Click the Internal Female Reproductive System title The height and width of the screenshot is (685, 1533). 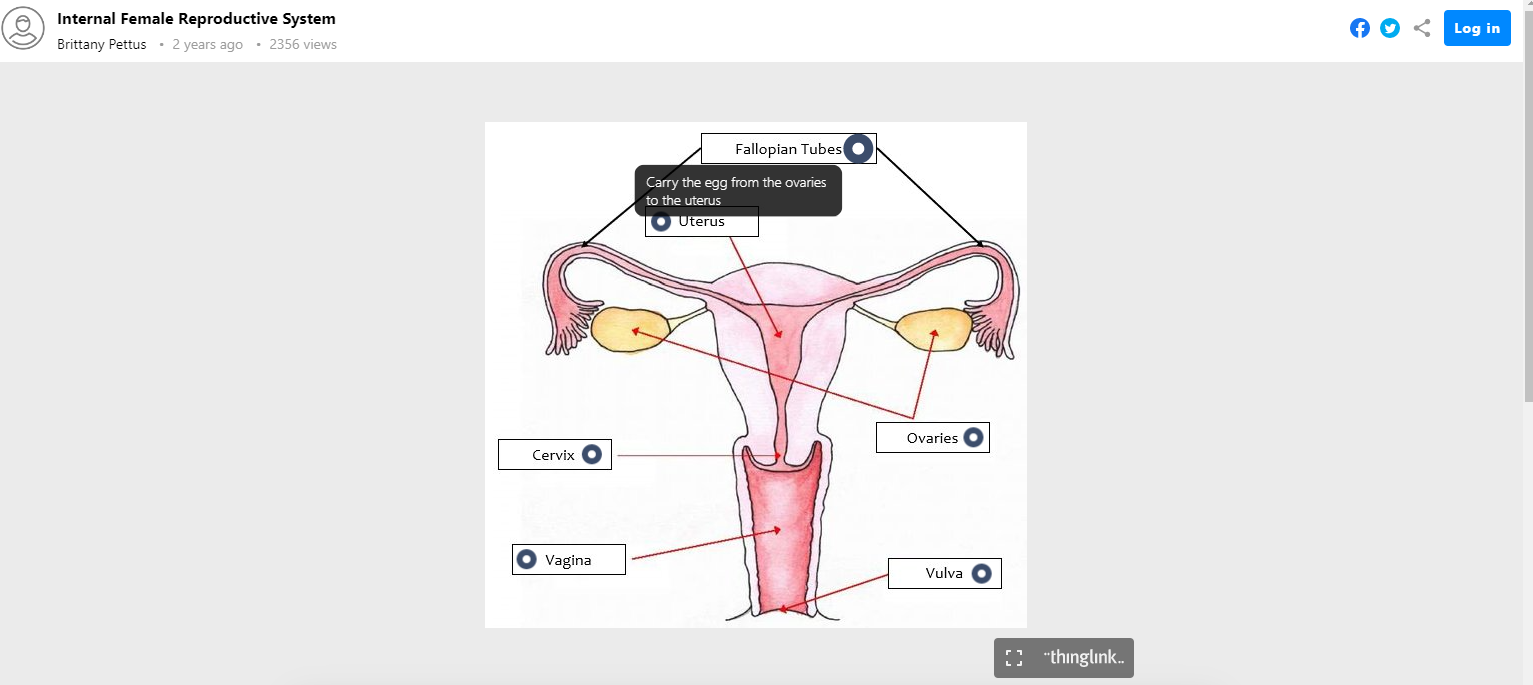pyautogui.click(x=196, y=19)
